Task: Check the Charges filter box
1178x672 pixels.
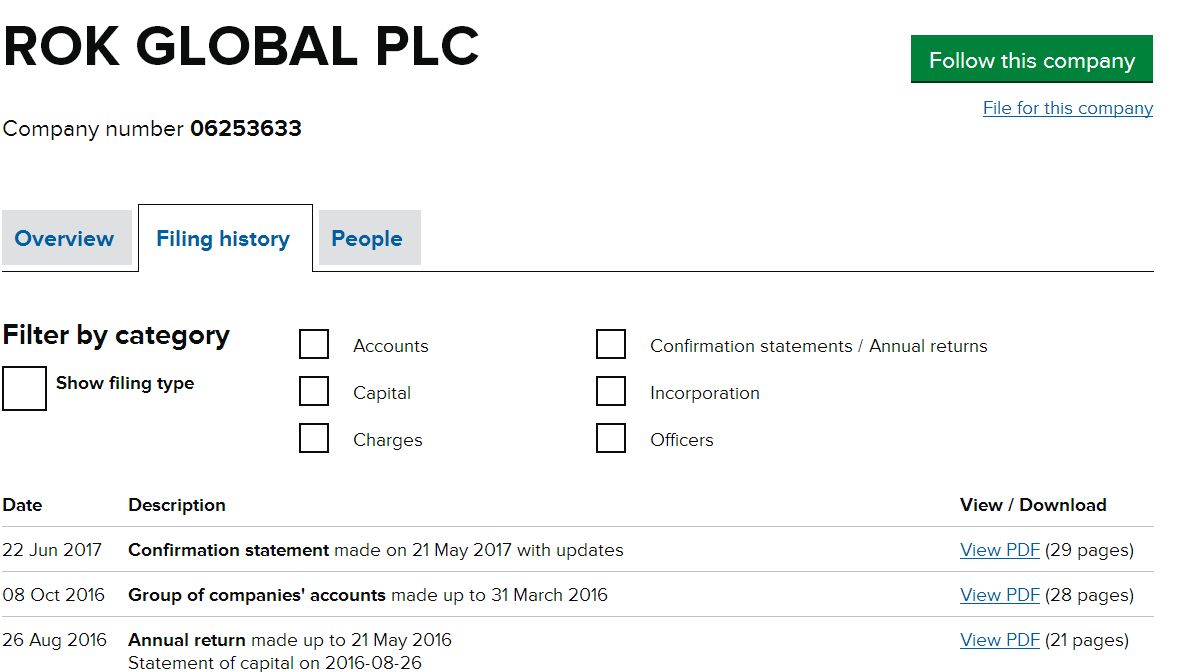Action: [x=314, y=438]
